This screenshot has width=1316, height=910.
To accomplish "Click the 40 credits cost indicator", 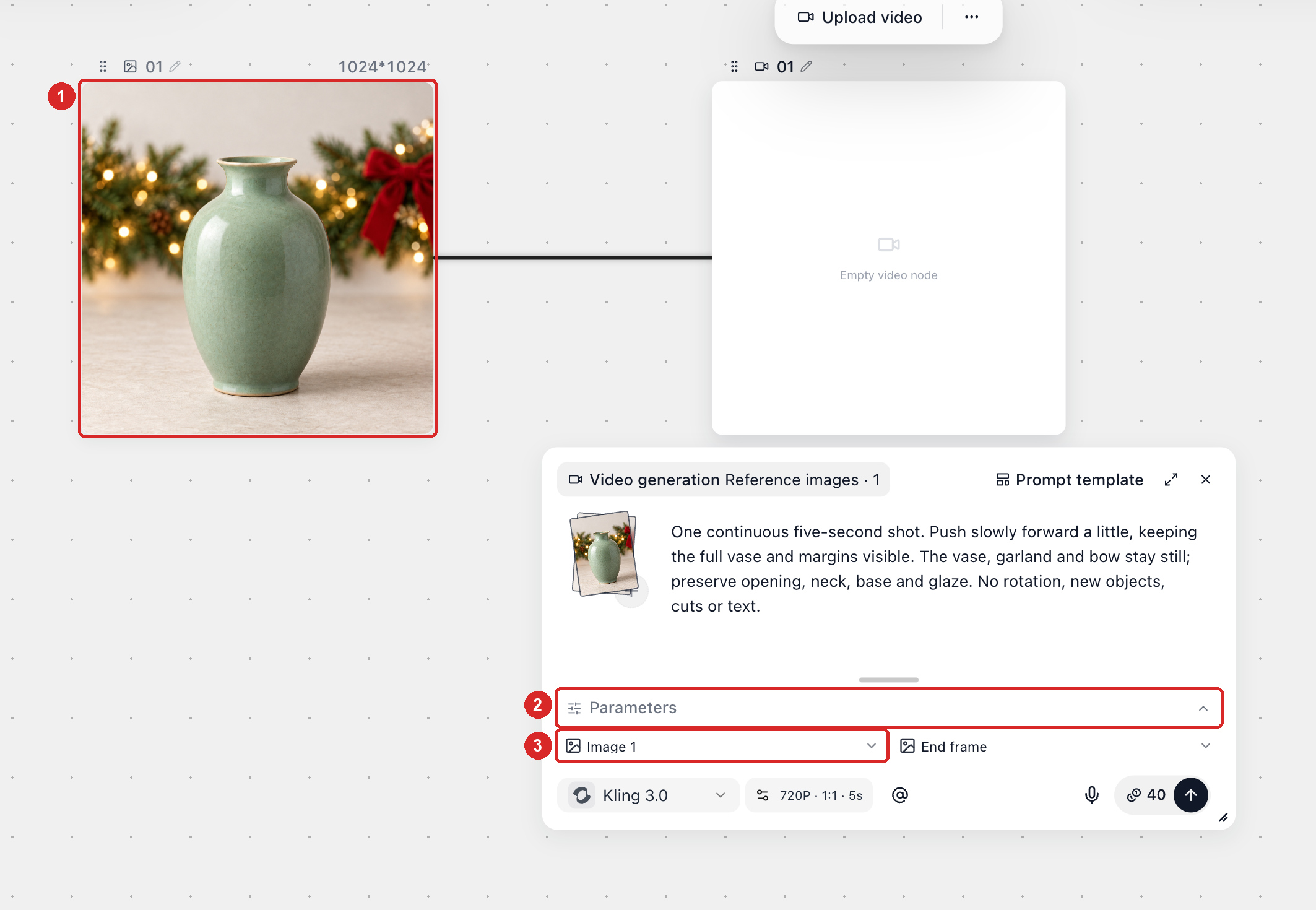I will click(x=1146, y=795).
